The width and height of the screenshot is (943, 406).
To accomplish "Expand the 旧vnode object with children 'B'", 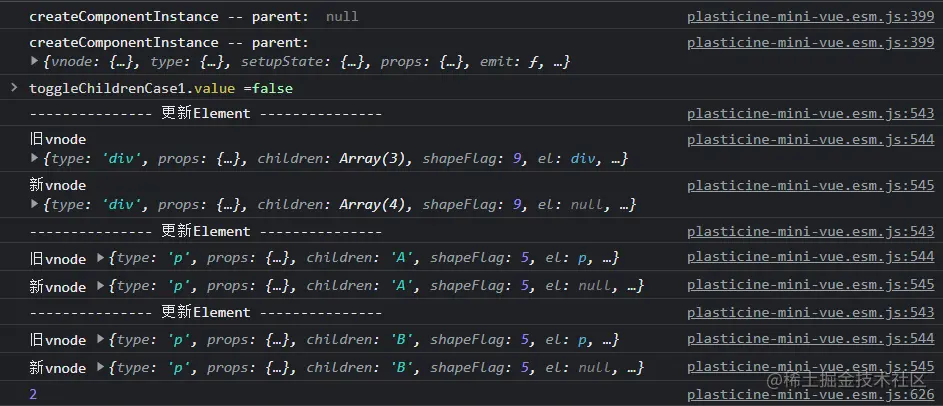I will (x=100, y=339).
